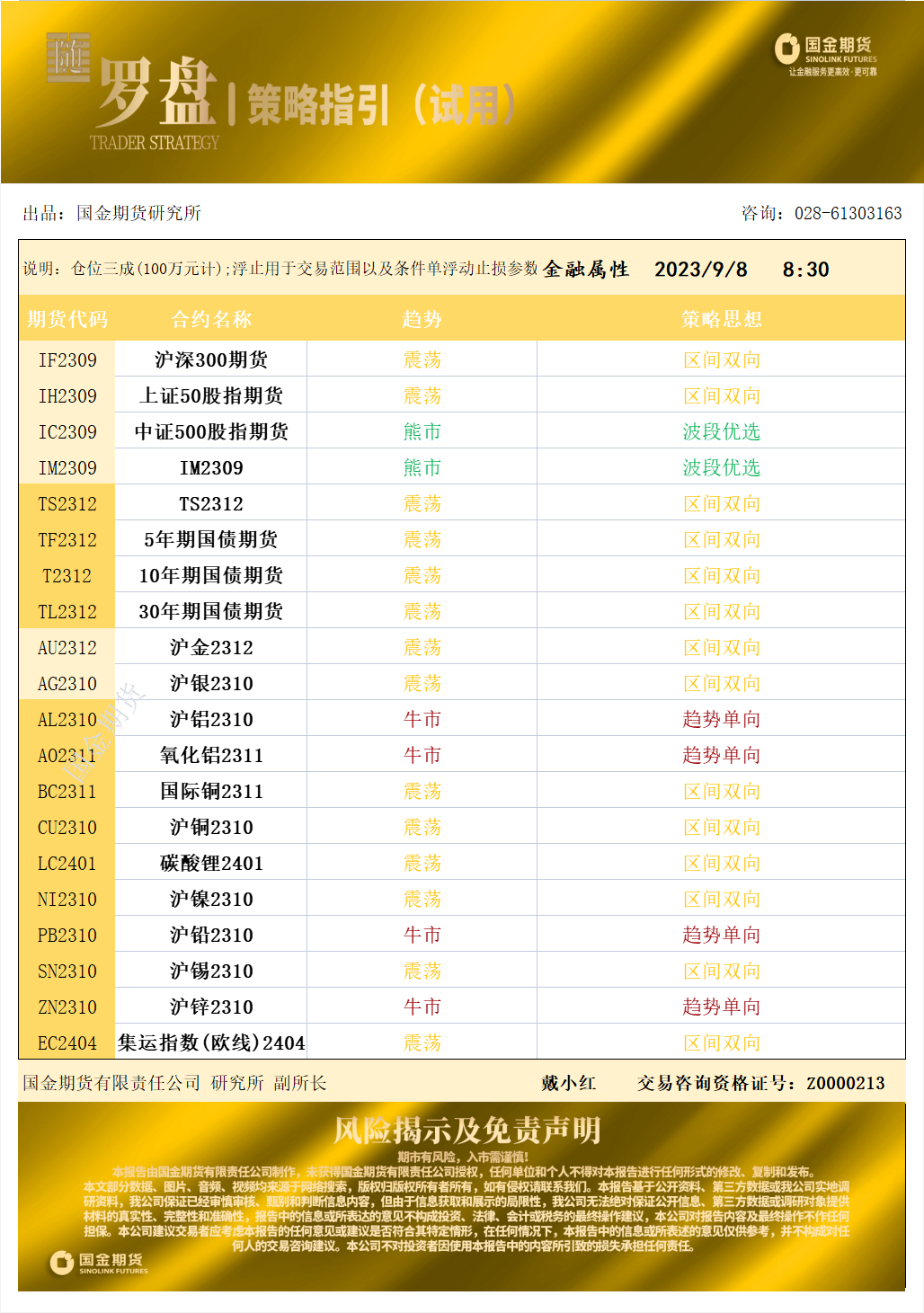This screenshot has width=924, height=1313.
Task: Click the IH2309 code cell
Action: pyautogui.click(x=67, y=395)
